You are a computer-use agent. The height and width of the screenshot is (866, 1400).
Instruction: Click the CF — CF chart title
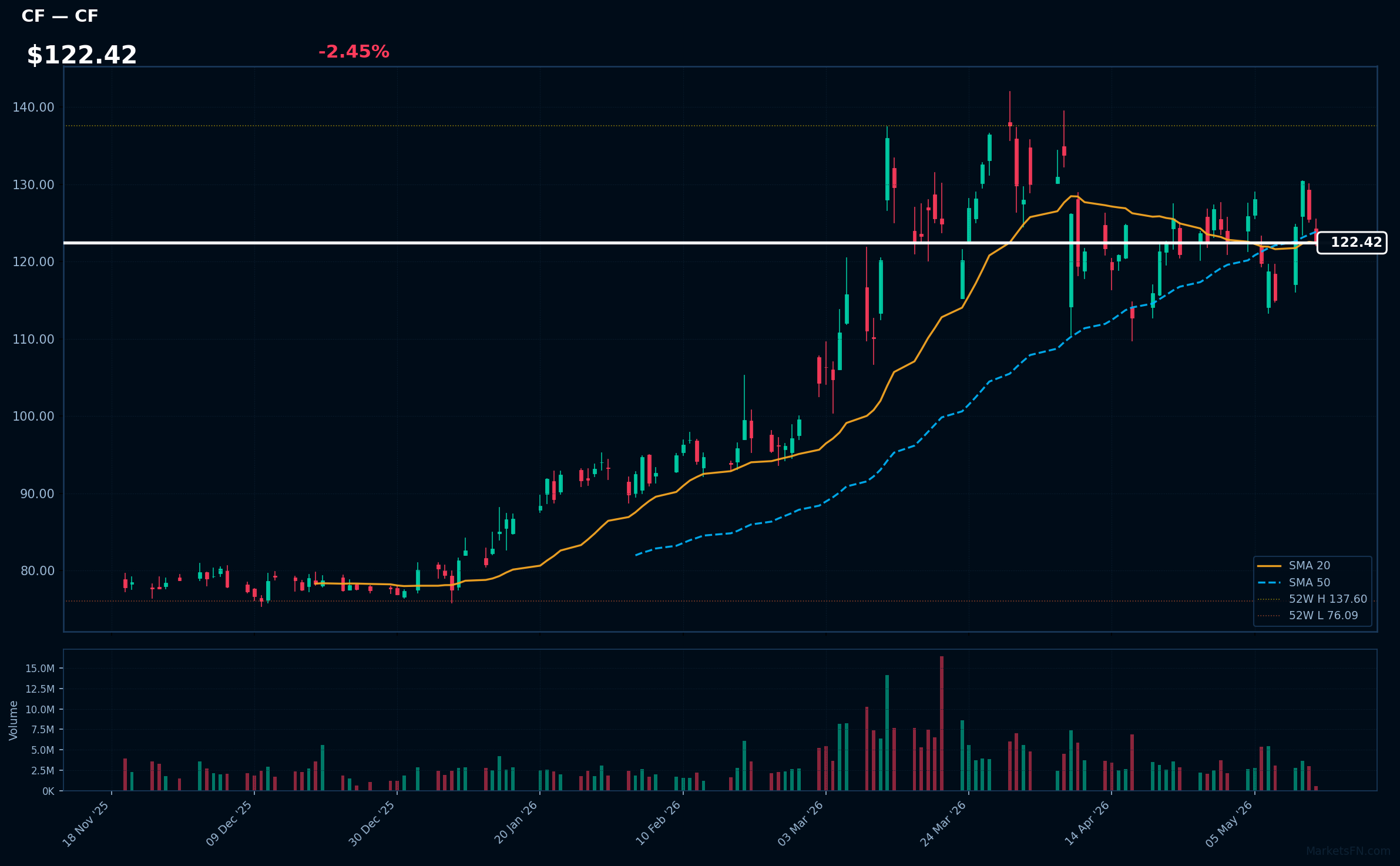tap(60, 16)
